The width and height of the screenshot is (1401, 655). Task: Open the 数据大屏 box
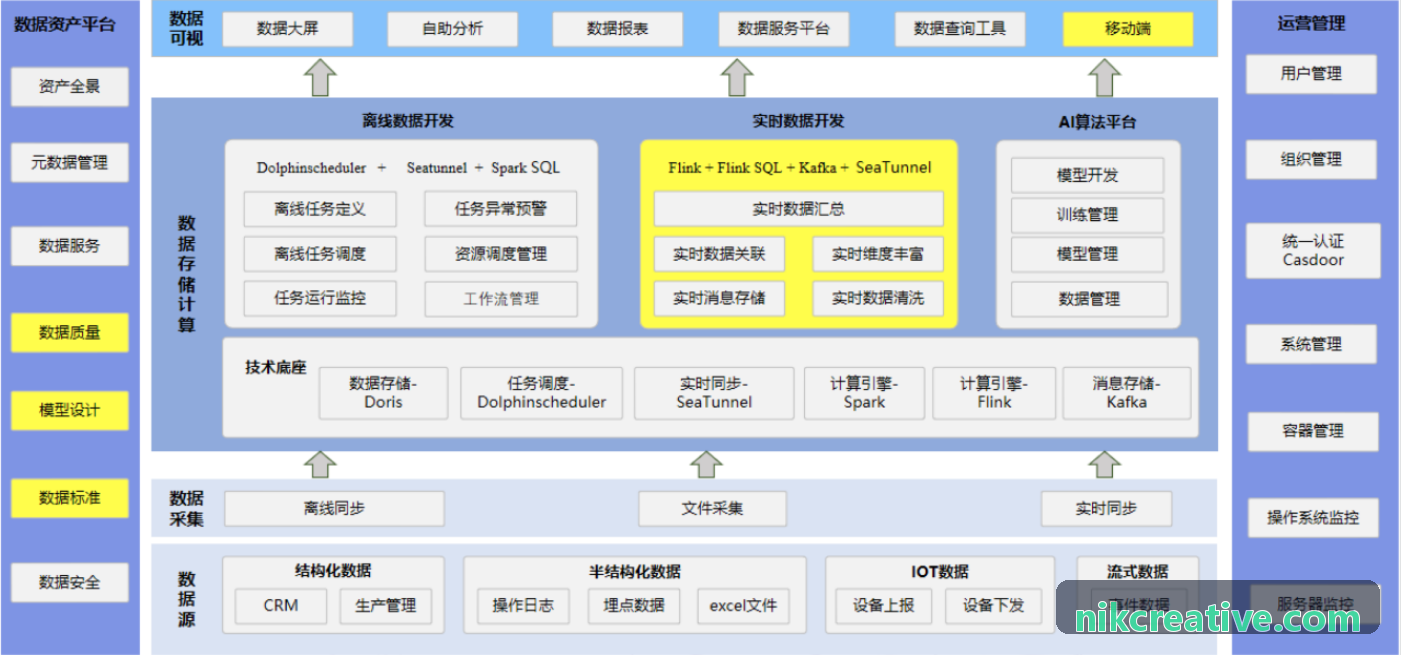(x=287, y=29)
